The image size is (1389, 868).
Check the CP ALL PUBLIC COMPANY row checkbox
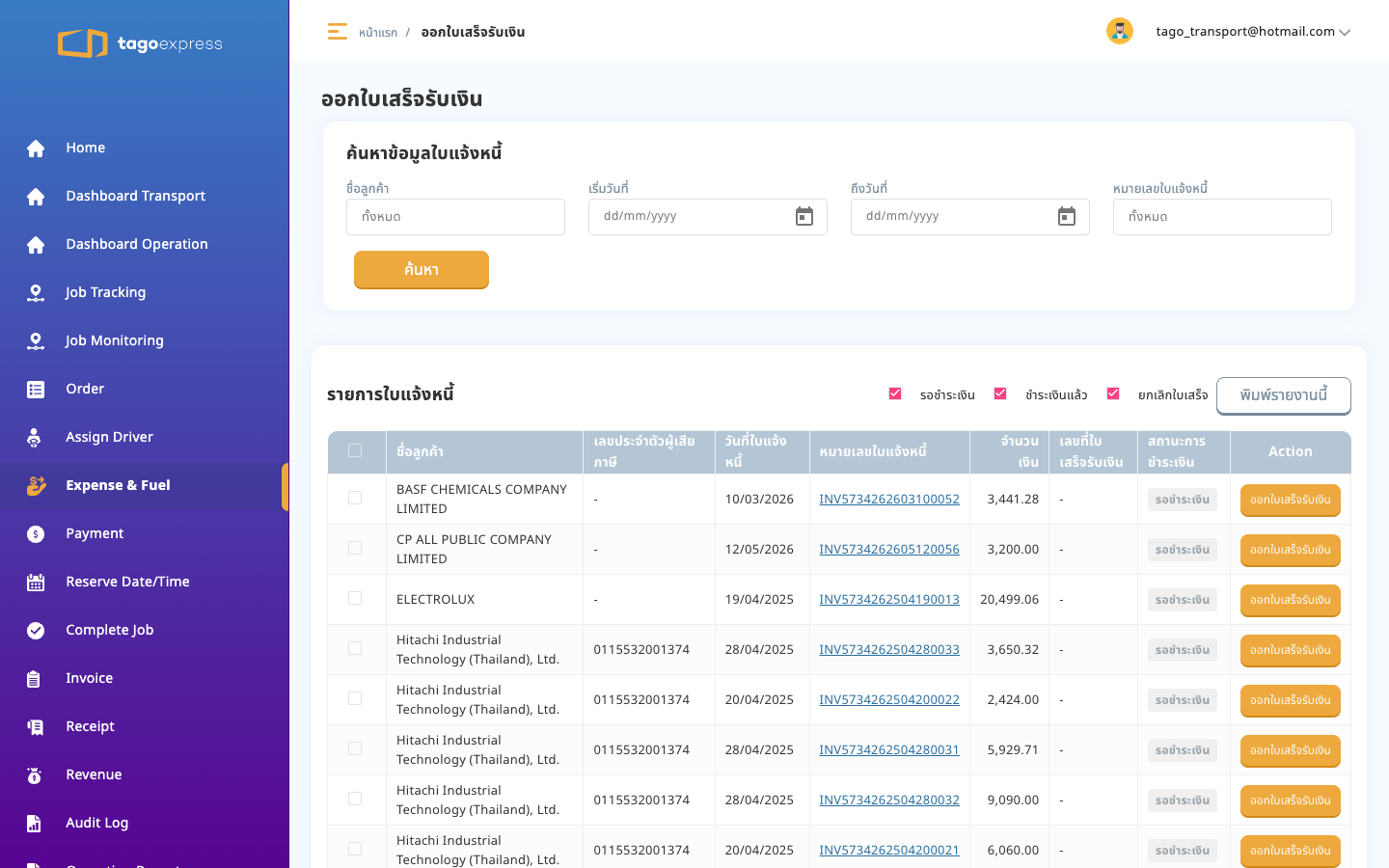click(355, 548)
